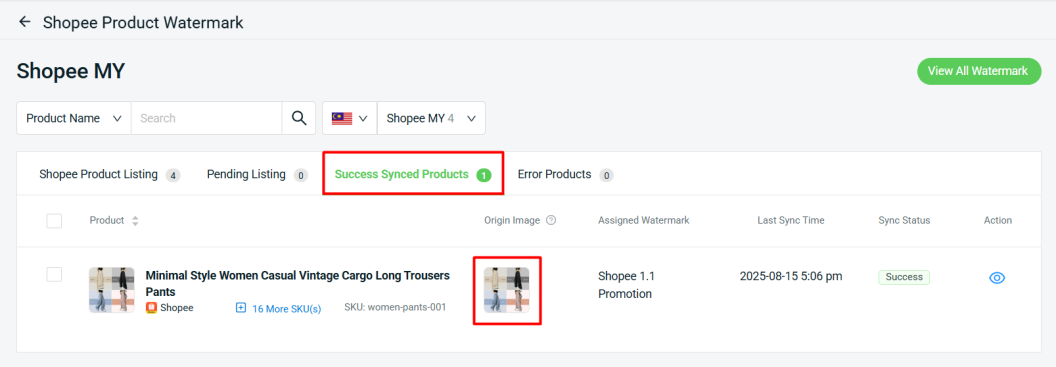
Task: Open the origin image thumbnail
Action: point(506,290)
